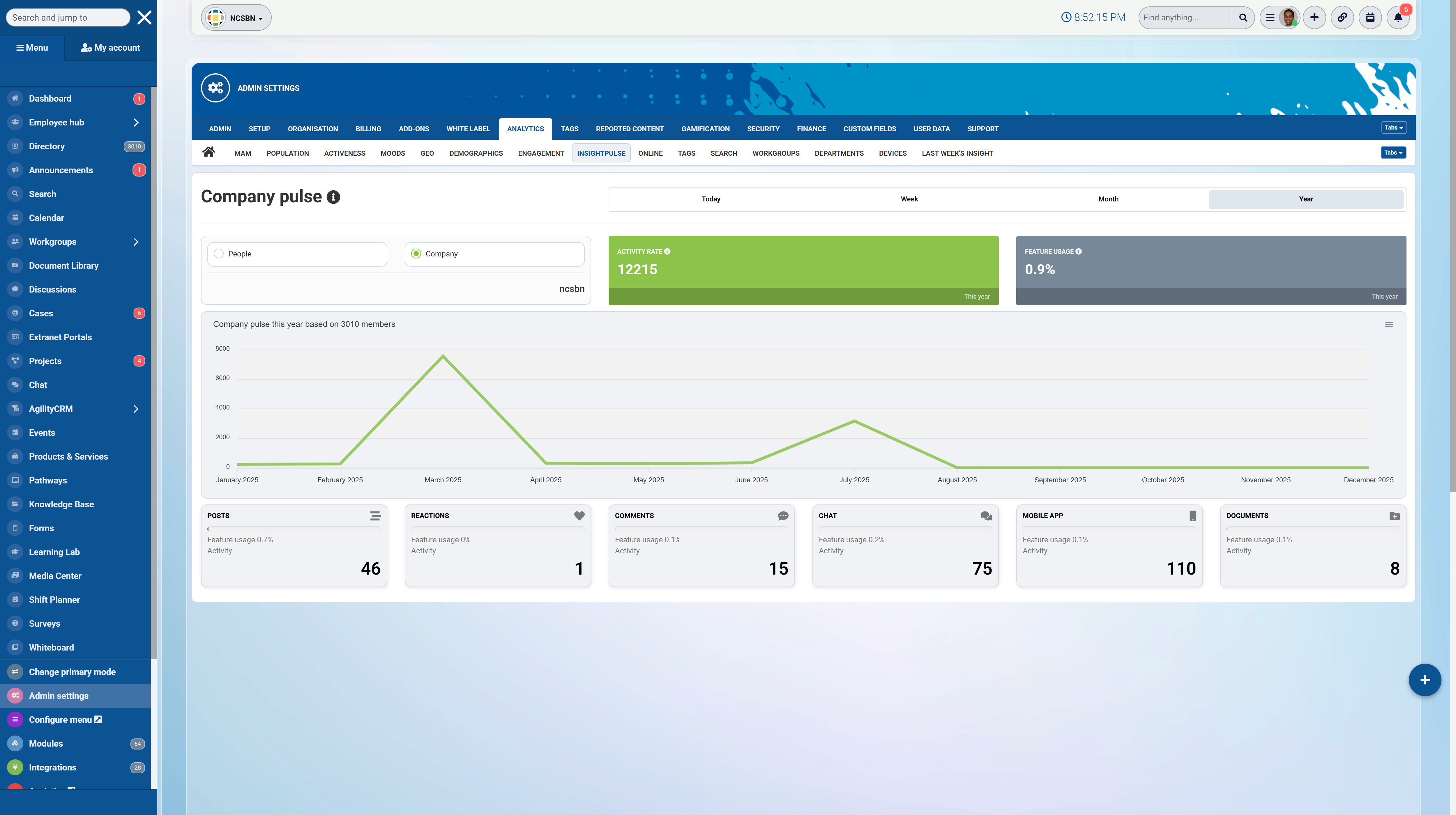
Task: Select the People radio option
Action: (x=219, y=254)
